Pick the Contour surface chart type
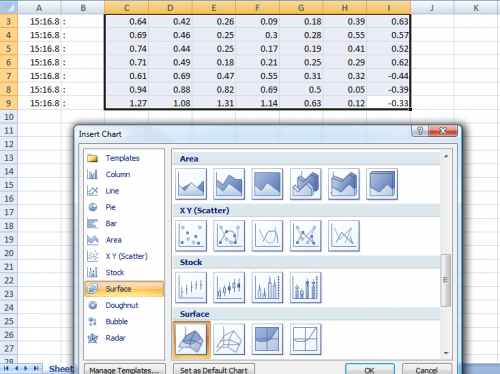 [267, 339]
